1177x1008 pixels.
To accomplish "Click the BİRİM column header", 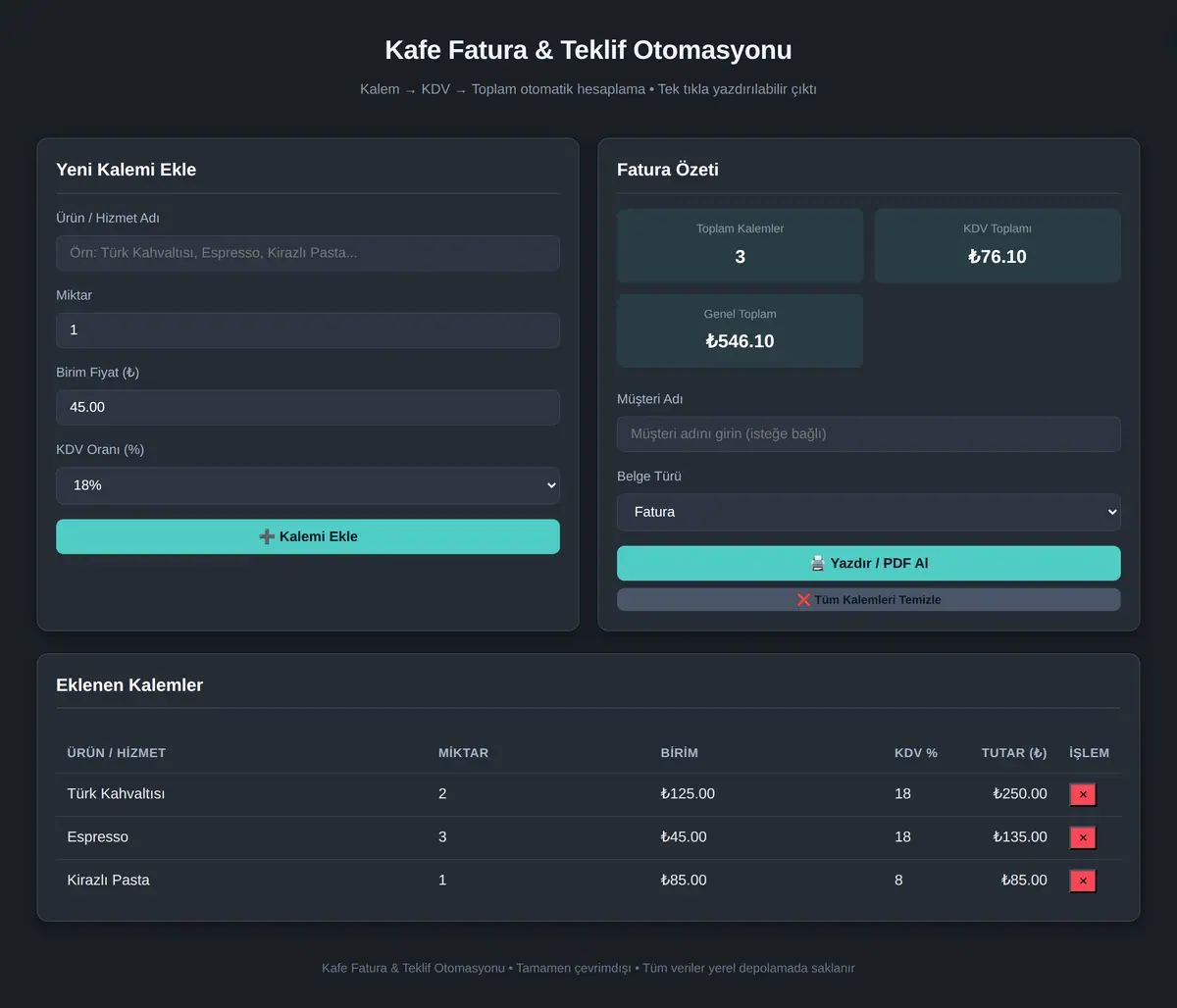I will [680, 753].
